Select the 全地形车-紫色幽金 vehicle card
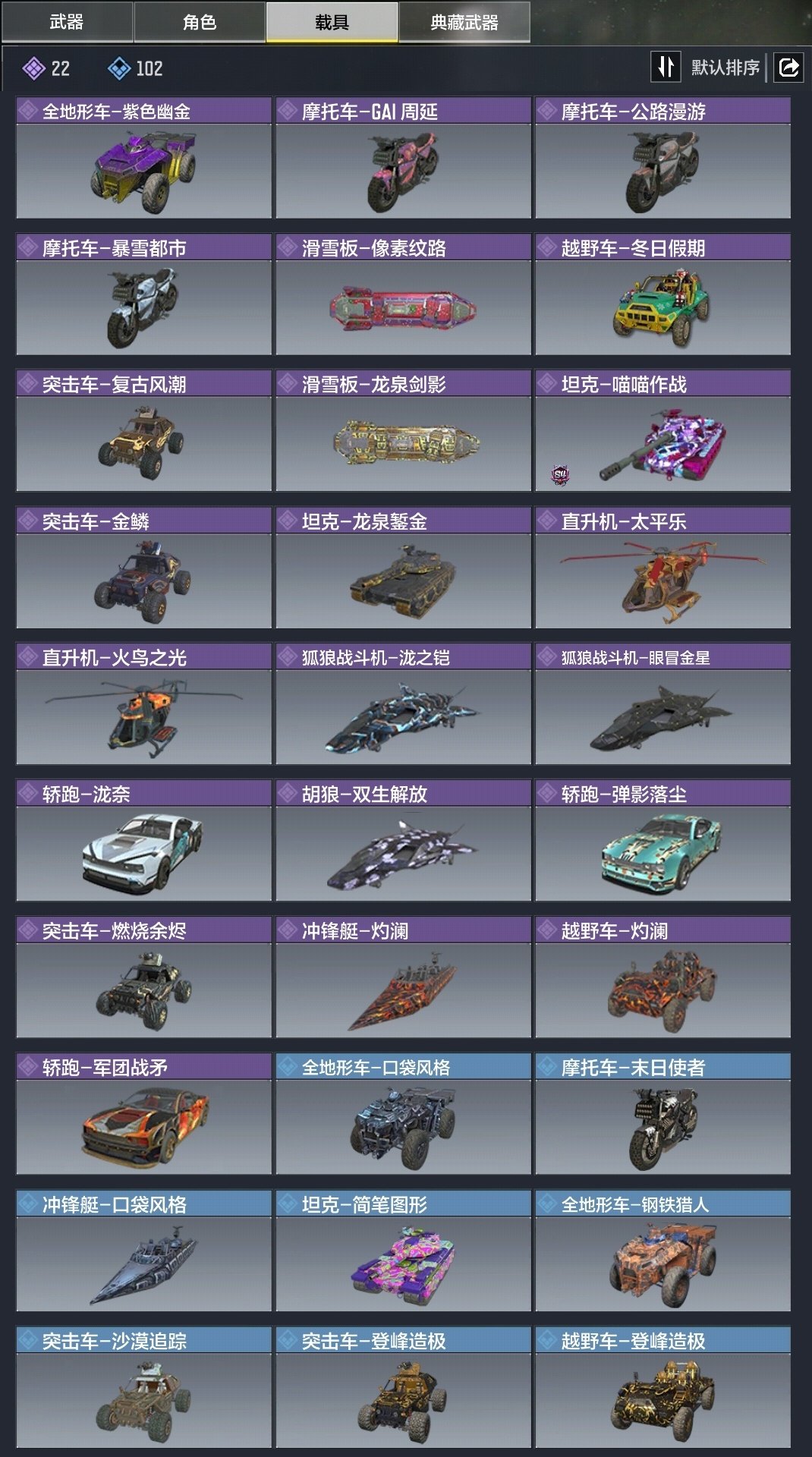Viewport: 812px width, 1457px height. (x=143, y=158)
